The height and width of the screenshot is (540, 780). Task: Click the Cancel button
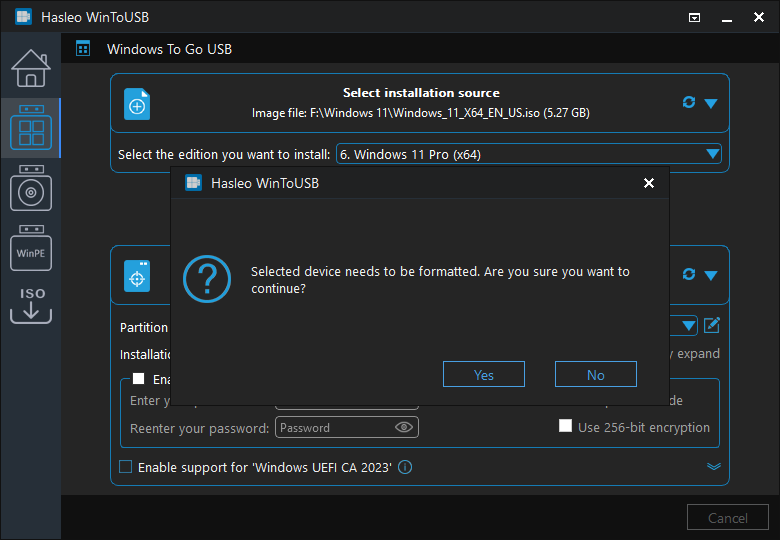click(x=728, y=518)
